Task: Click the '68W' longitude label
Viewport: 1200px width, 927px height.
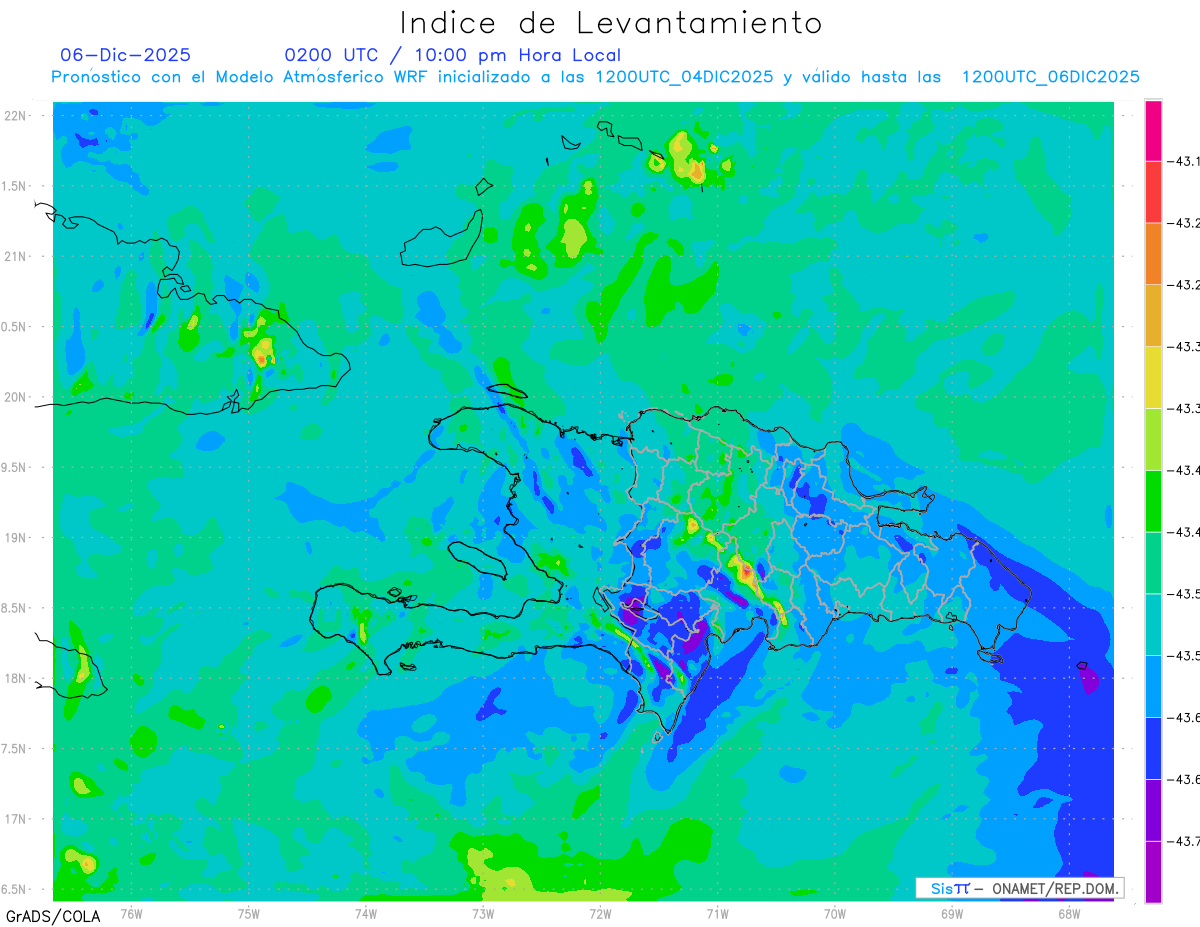Action: [1069, 912]
